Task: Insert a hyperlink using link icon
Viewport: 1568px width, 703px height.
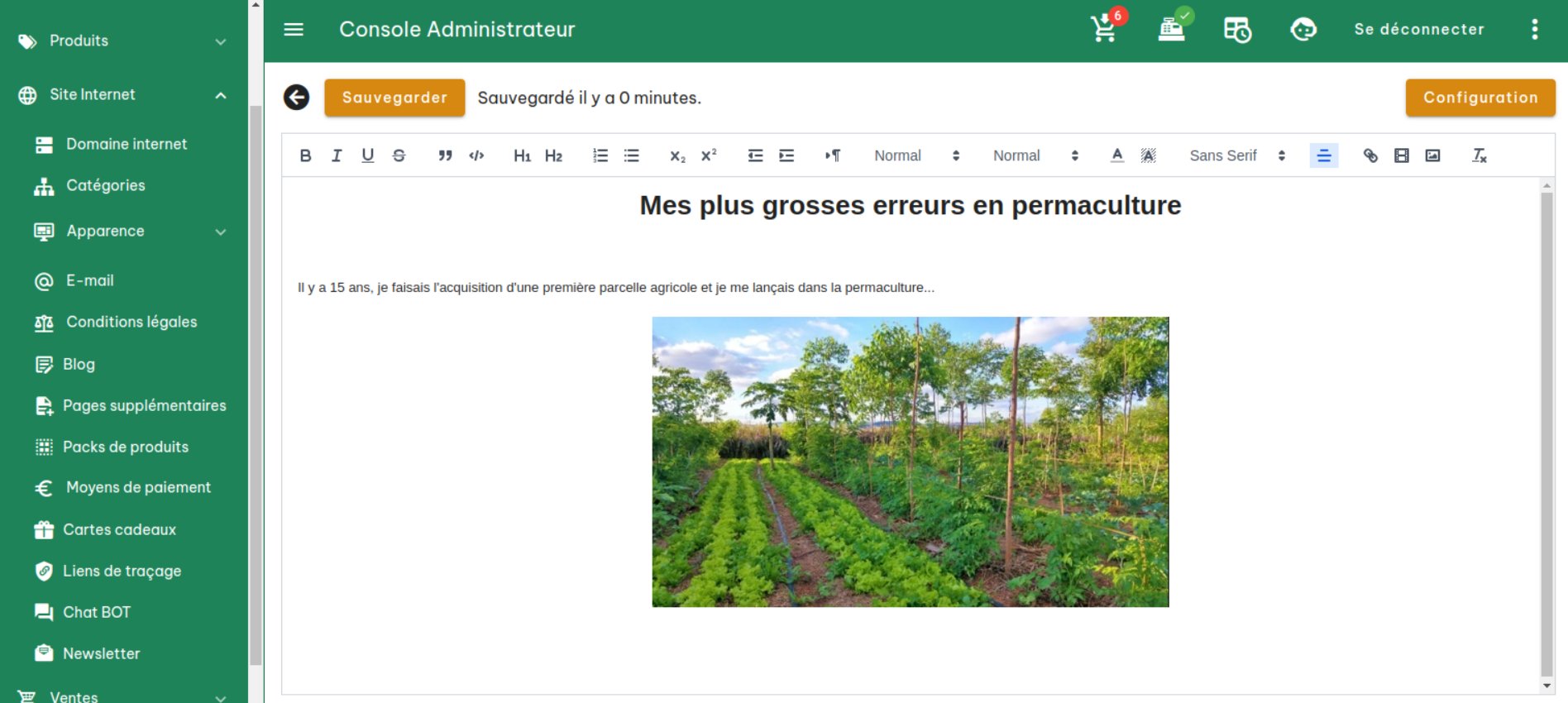Action: coord(1370,155)
